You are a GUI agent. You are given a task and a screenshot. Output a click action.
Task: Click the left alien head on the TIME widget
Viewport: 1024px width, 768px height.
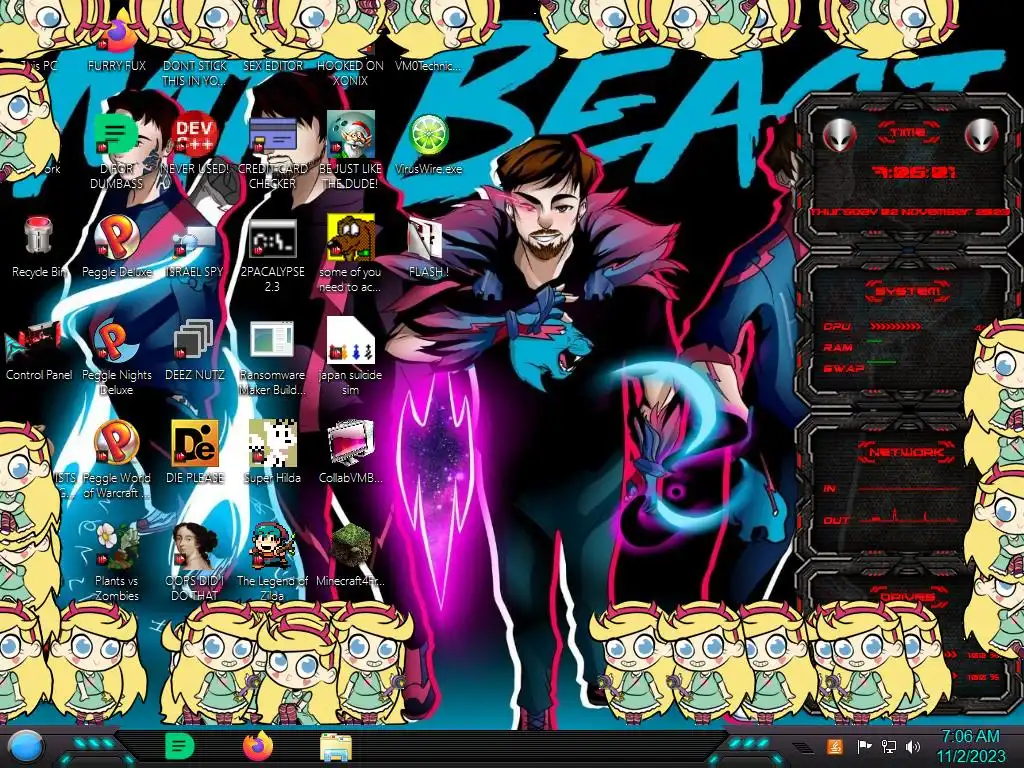pyautogui.click(x=839, y=136)
